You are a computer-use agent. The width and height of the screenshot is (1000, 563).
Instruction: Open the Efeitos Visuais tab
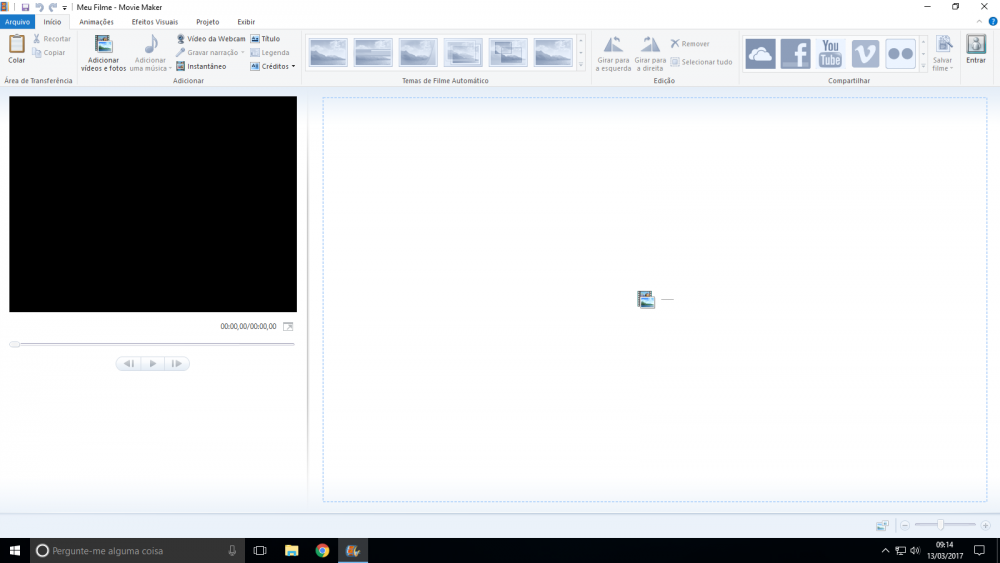[154, 21]
